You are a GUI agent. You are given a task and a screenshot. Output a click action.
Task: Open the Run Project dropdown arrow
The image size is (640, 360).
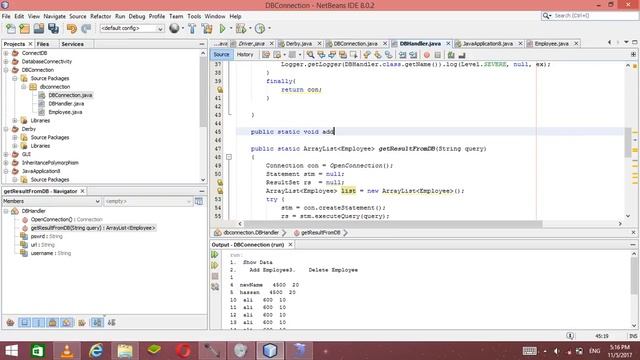click(x=230, y=29)
